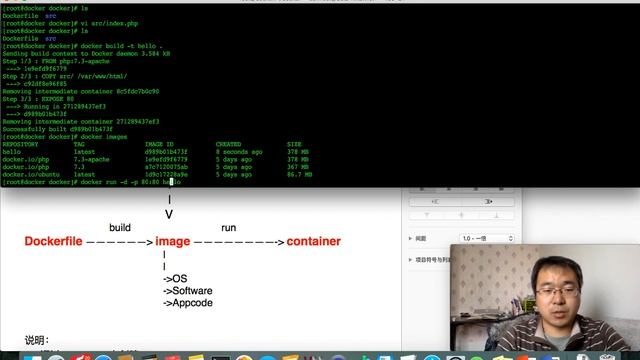The width and height of the screenshot is (640, 360).
Task: Click image ID '1d9c17228a9e'
Action: (x=166, y=175)
